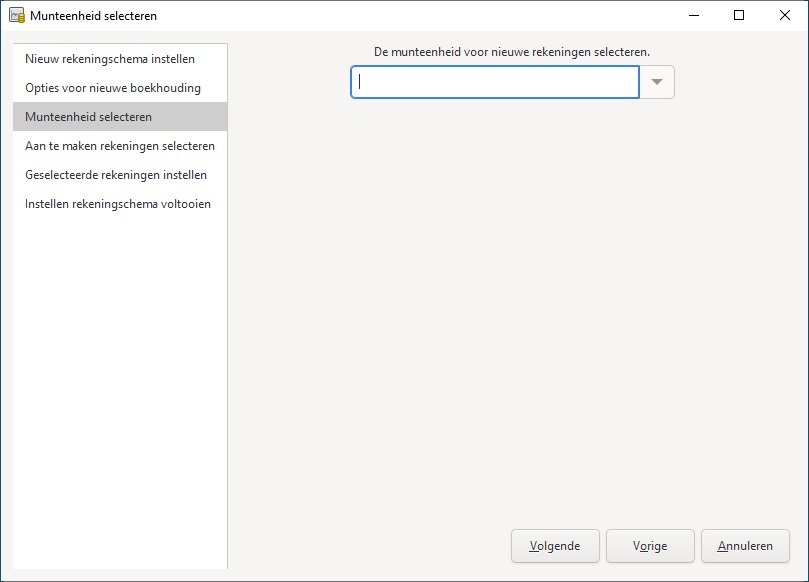Click the GnuCash icon in the title bar

pyautogui.click(x=16, y=16)
